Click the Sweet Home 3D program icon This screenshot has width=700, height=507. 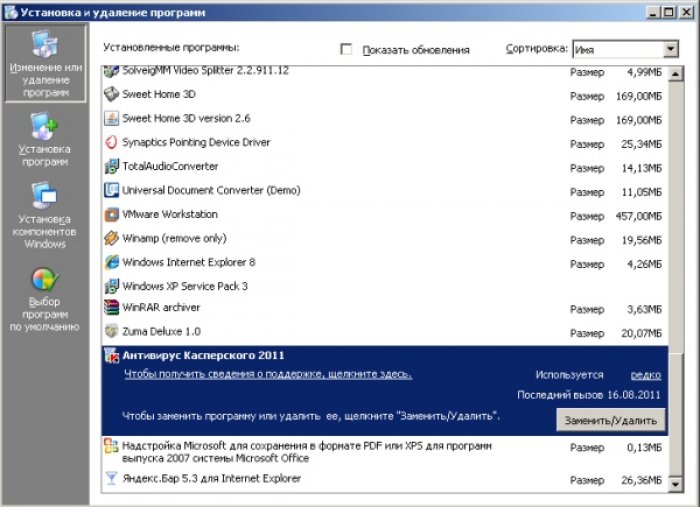tap(111, 94)
